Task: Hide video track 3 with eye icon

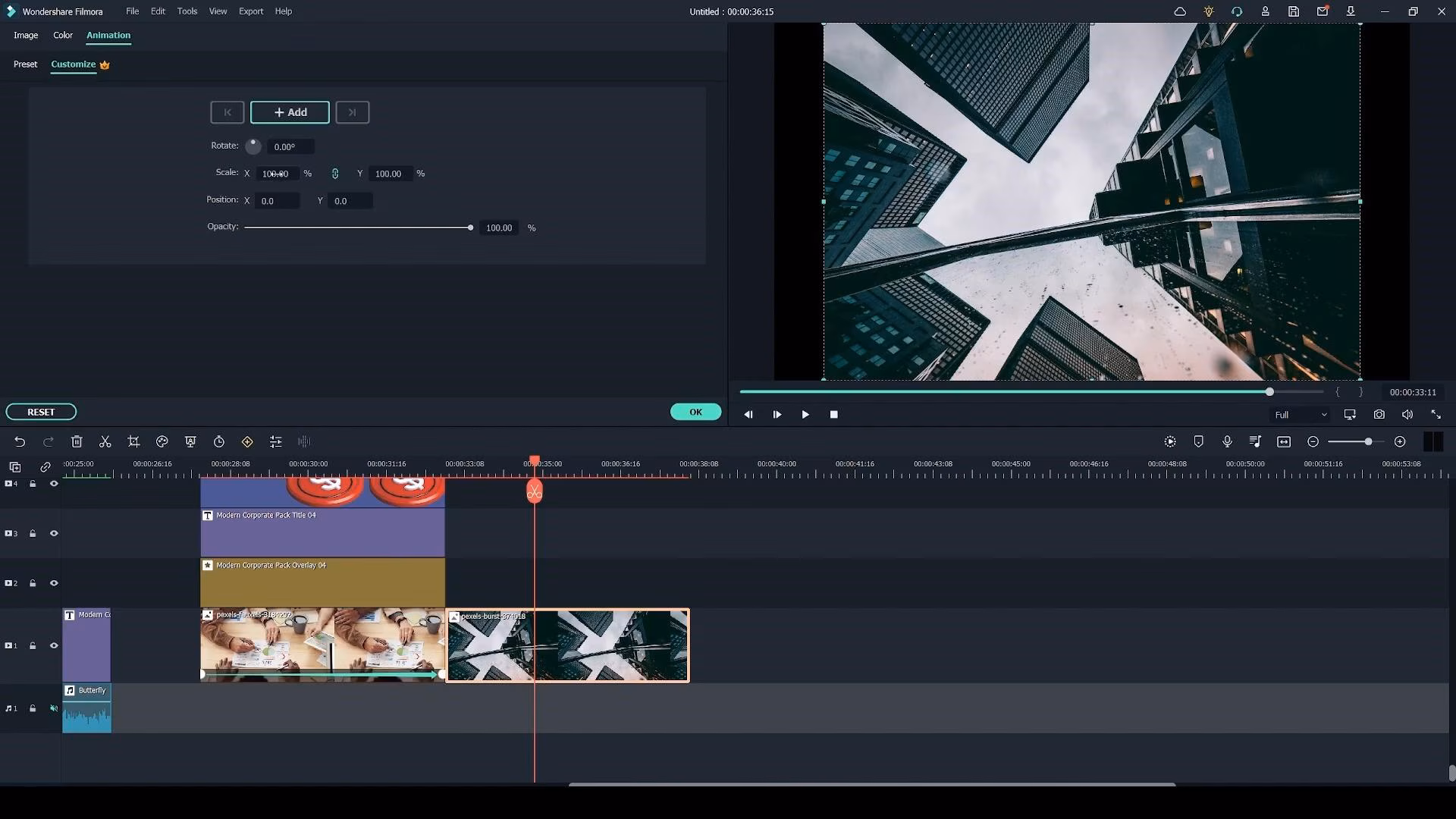Action: click(x=54, y=533)
